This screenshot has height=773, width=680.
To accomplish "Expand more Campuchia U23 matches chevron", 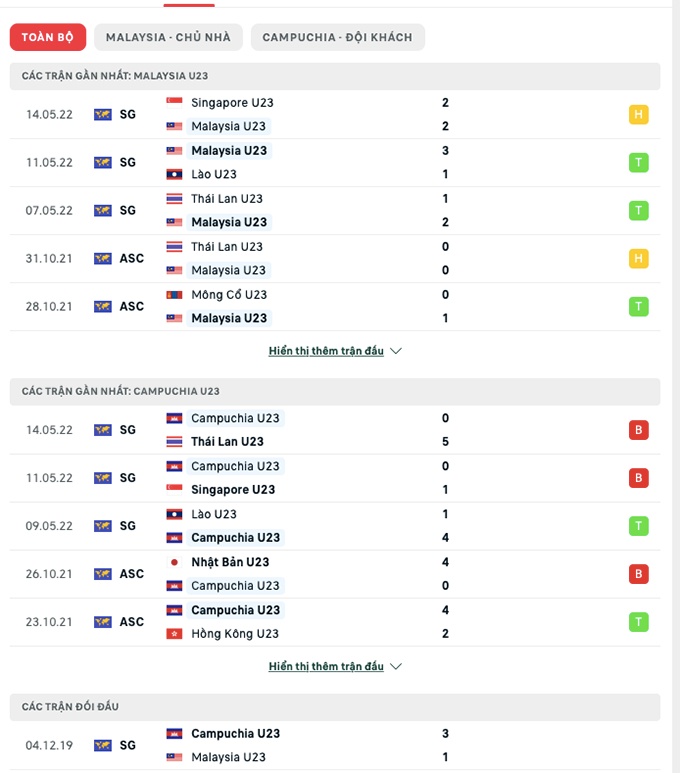I will tap(396, 666).
